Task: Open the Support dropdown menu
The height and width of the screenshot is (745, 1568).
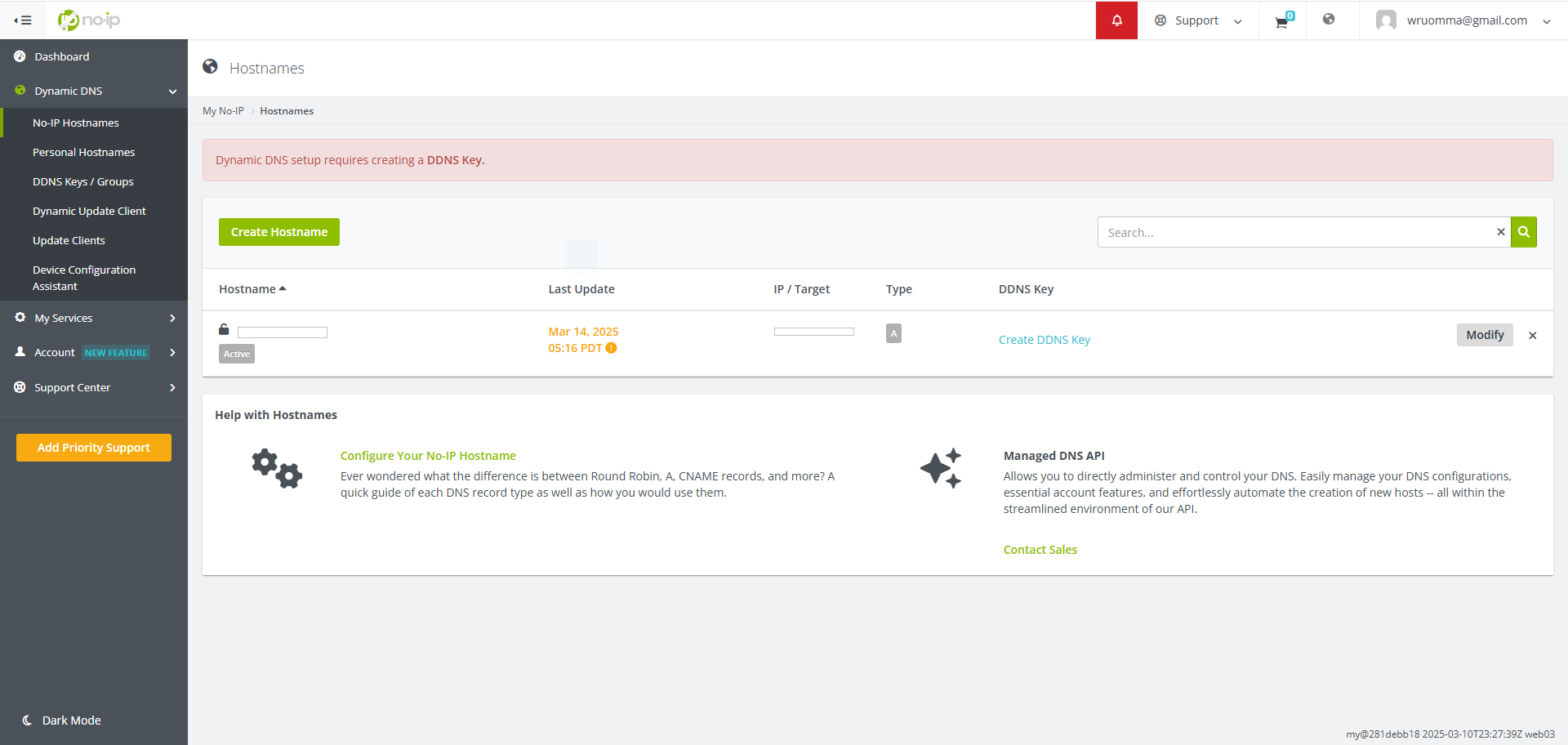Action: click(x=1198, y=20)
